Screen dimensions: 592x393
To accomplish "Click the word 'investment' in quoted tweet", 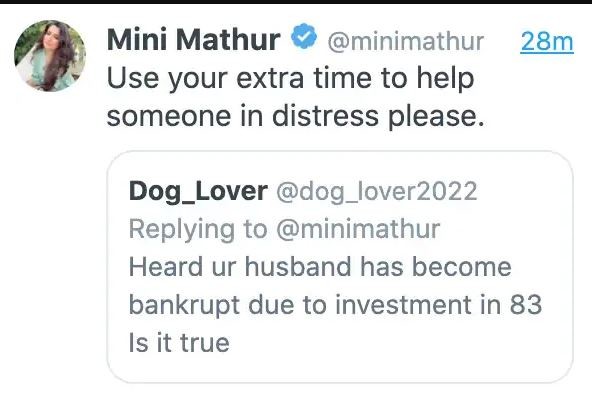I will coord(403,305).
